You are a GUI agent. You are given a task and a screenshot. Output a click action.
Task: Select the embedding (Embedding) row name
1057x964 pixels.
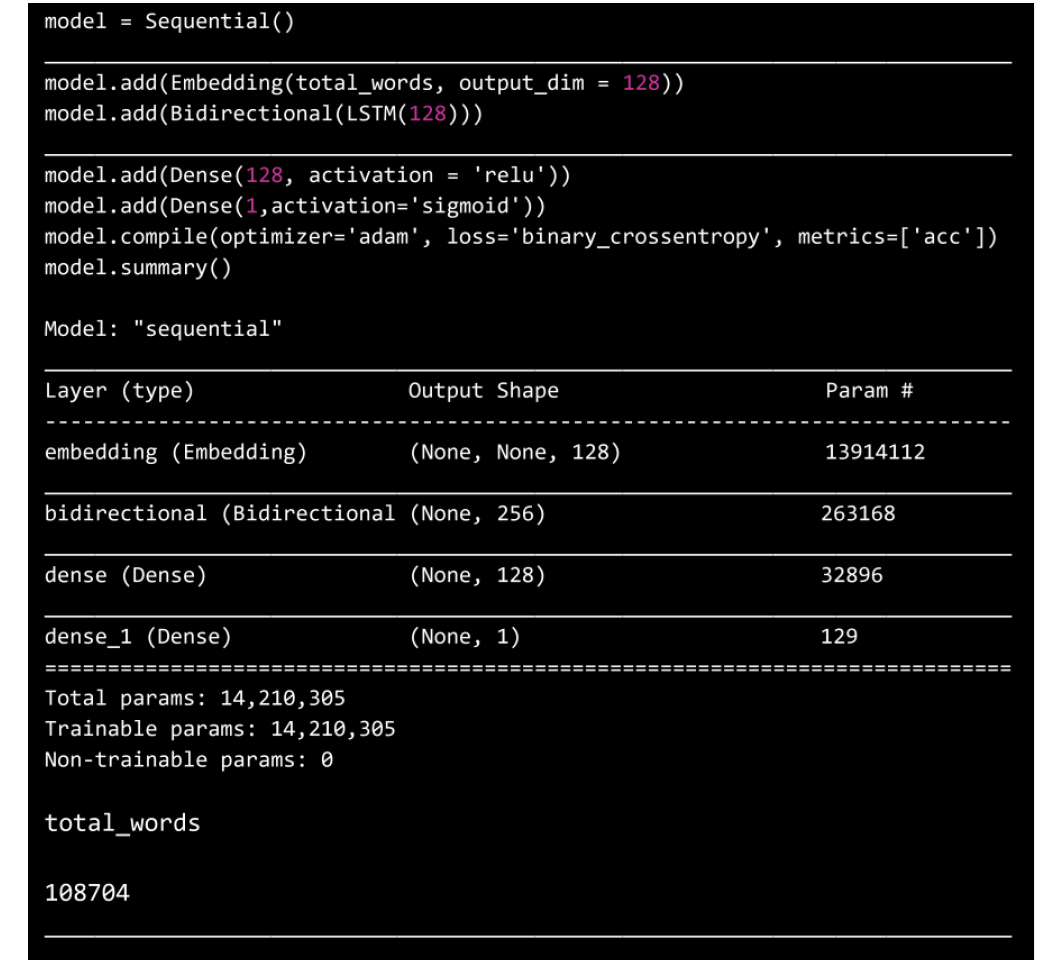click(175, 452)
